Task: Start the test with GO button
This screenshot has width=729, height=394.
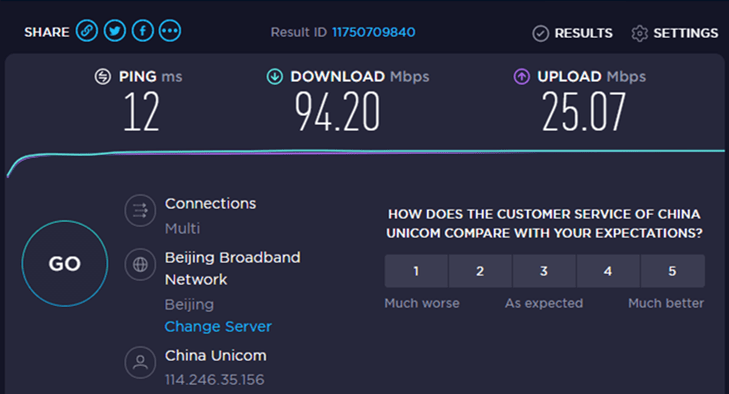Action: click(65, 263)
